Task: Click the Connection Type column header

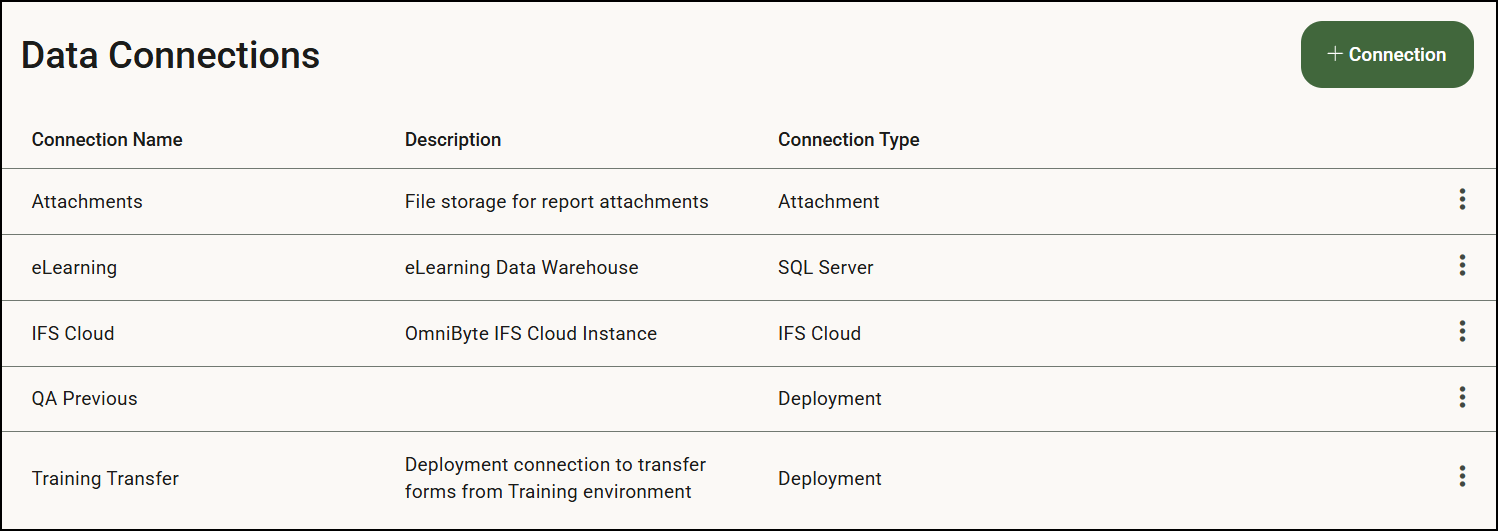Action: [848, 140]
